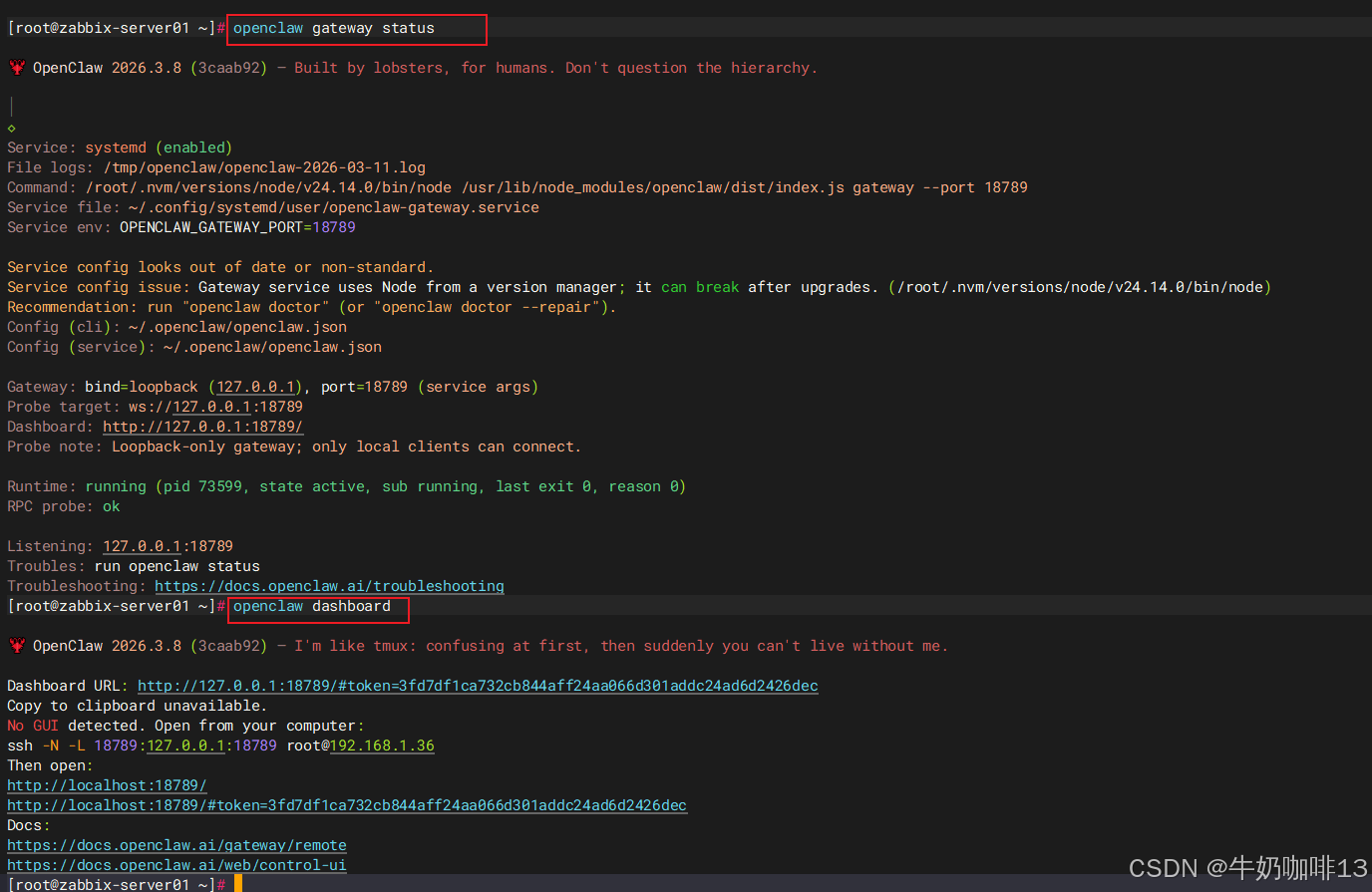The width and height of the screenshot is (1372, 892).
Task: Click the red lobster icon before OpenClaw 2026.3.8 under gateway status
Action: (x=17, y=68)
